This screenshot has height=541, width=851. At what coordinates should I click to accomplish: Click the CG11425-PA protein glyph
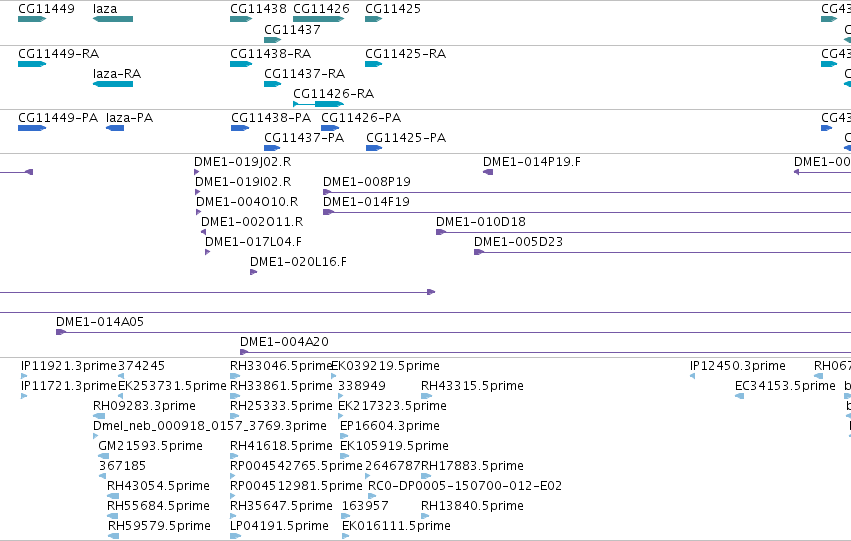click(x=374, y=148)
